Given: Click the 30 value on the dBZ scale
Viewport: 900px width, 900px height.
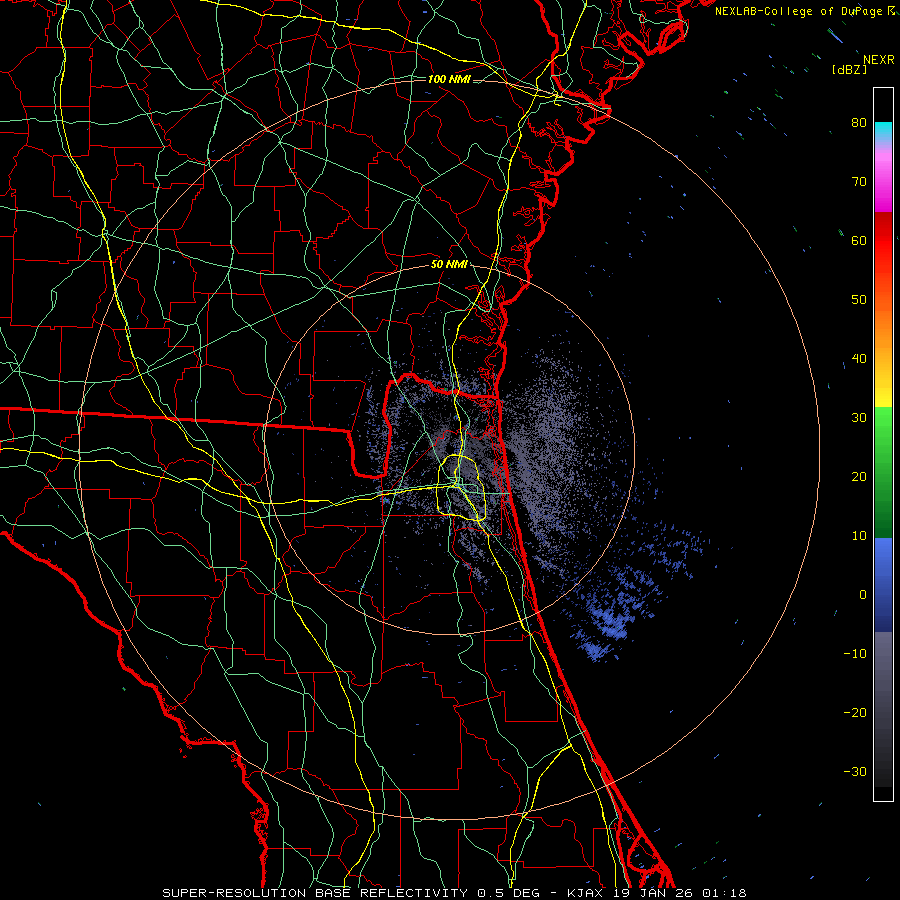Looking at the screenshot, I should 859,417.
